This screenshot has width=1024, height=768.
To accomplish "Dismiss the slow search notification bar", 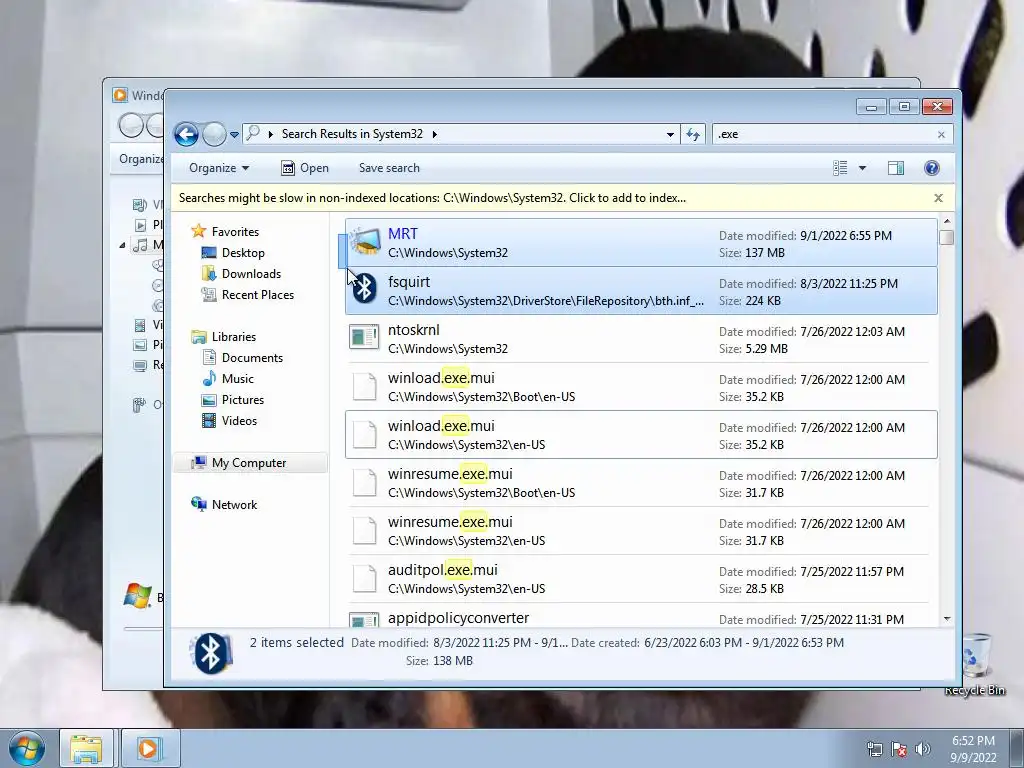I will (938, 198).
